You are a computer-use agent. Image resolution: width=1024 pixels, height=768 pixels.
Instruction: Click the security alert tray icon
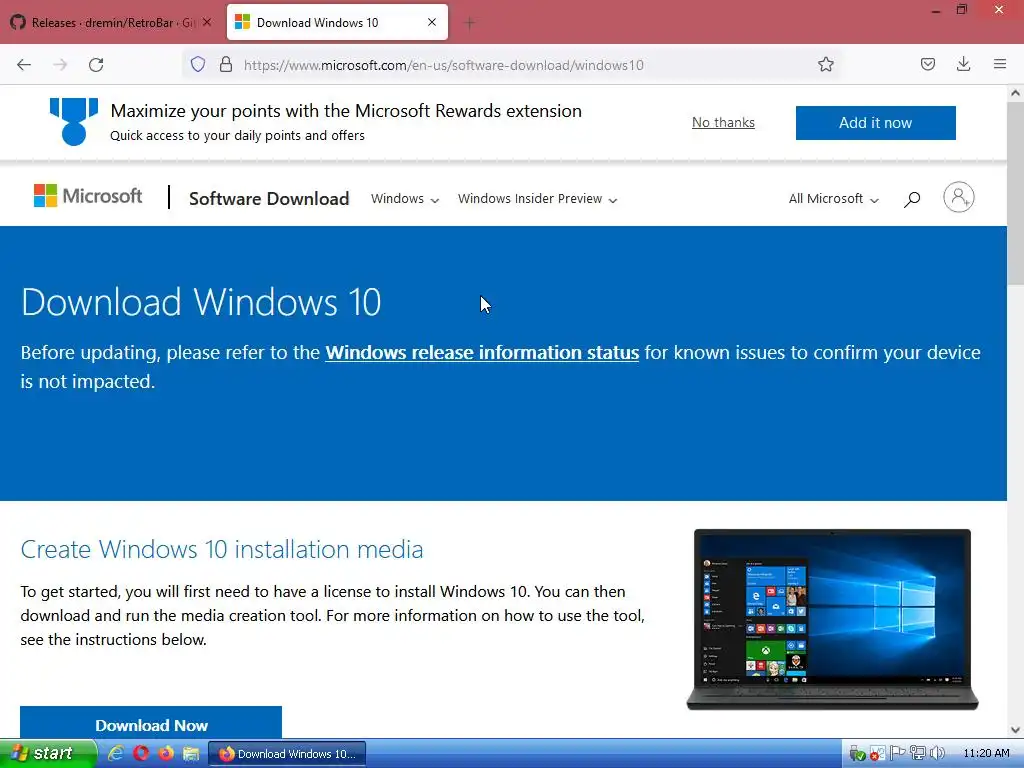[x=877, y=754]
